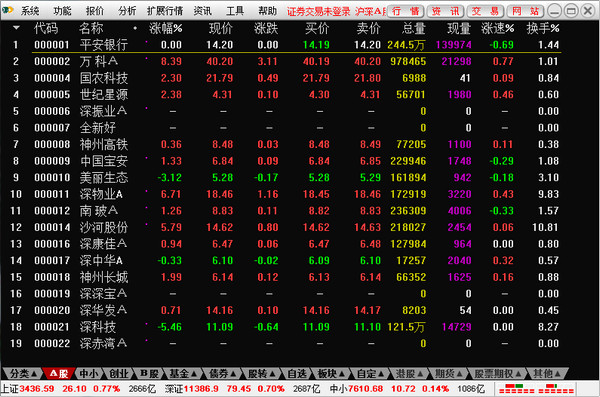Open the 帮助 menu
Image resolution: width=600 pixels, height=397 pixels.
click(267, 11)
